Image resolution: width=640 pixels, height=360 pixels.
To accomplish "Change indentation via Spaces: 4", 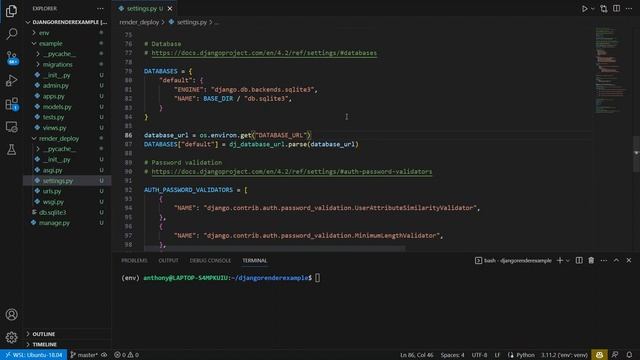I will [x=452, y=355].
